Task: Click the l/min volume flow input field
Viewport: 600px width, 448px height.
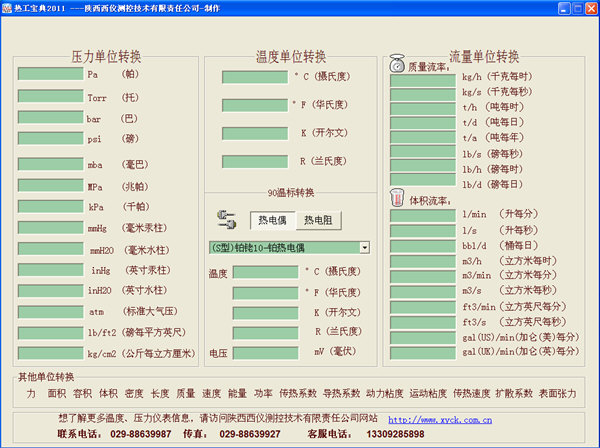Action: (x=422, y=214)
